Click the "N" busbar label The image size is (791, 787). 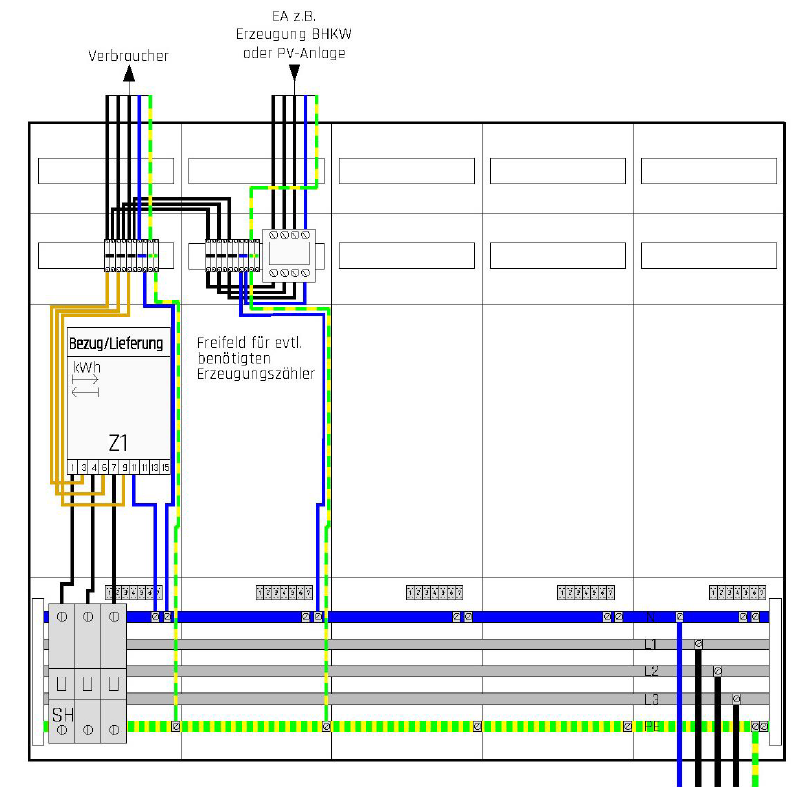650,616
